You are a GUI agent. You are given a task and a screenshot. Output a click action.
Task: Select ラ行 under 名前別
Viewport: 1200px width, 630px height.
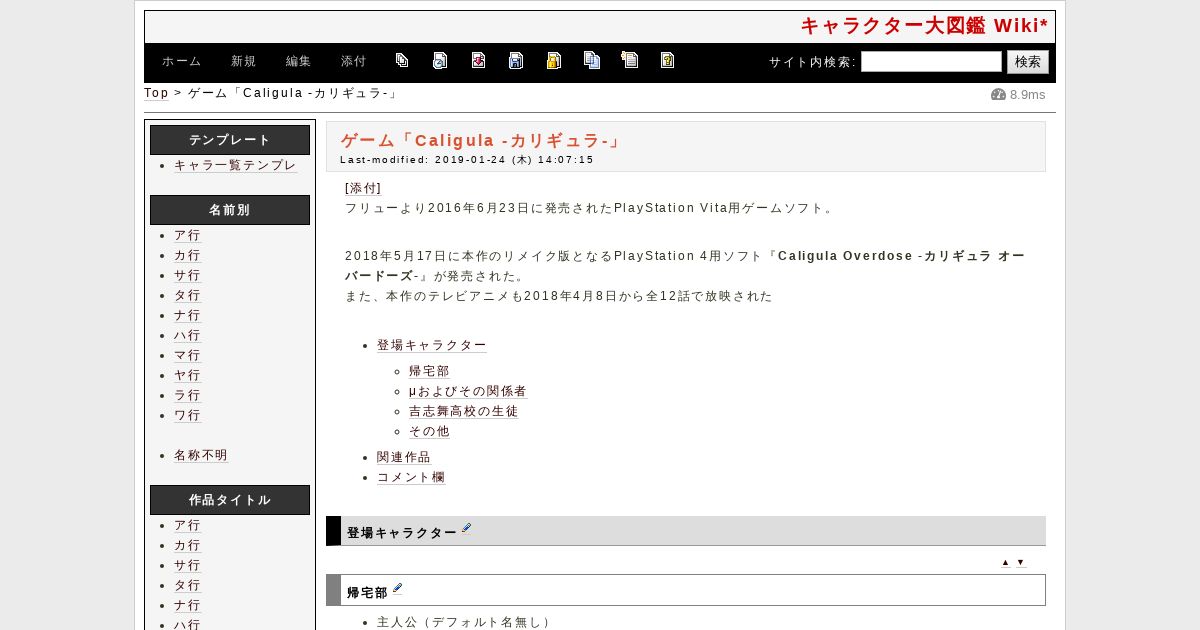pos(187,395)
